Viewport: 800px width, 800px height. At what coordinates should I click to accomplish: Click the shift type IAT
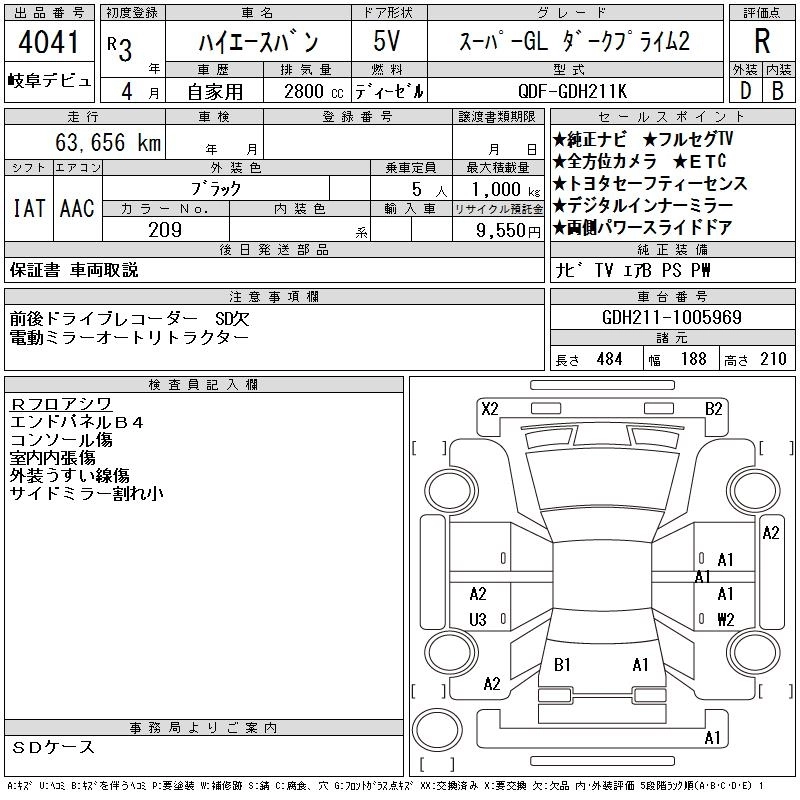[29, 208]
